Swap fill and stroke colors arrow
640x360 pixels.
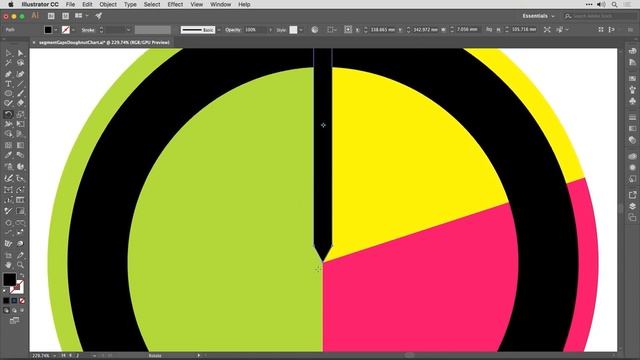pyautogui.click(x=21, y=276)
